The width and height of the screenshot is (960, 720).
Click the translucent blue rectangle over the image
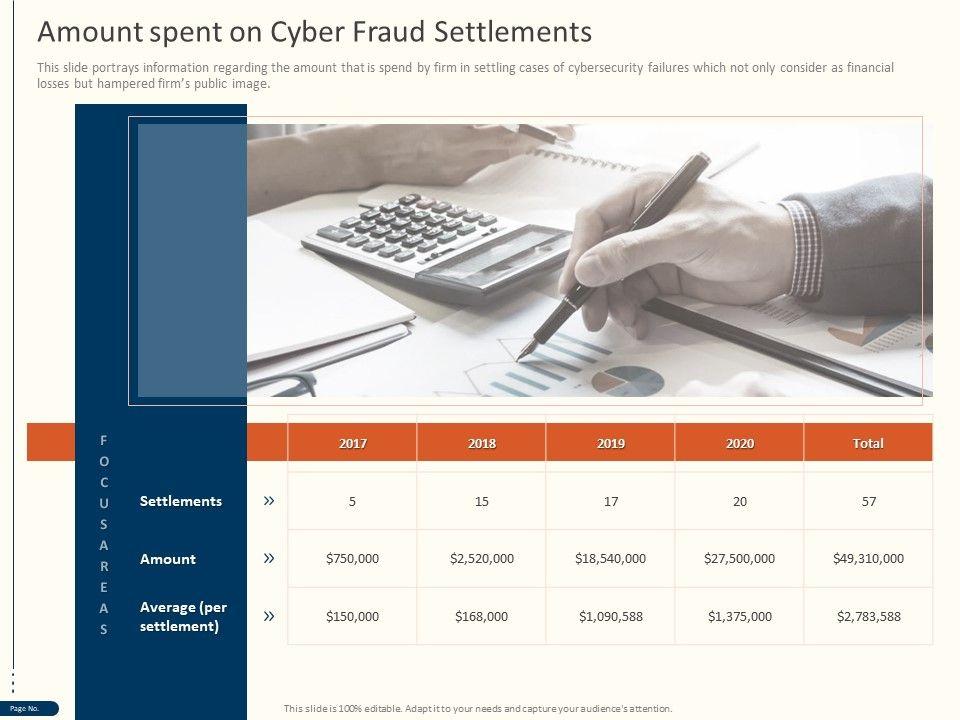click(192, 260)
